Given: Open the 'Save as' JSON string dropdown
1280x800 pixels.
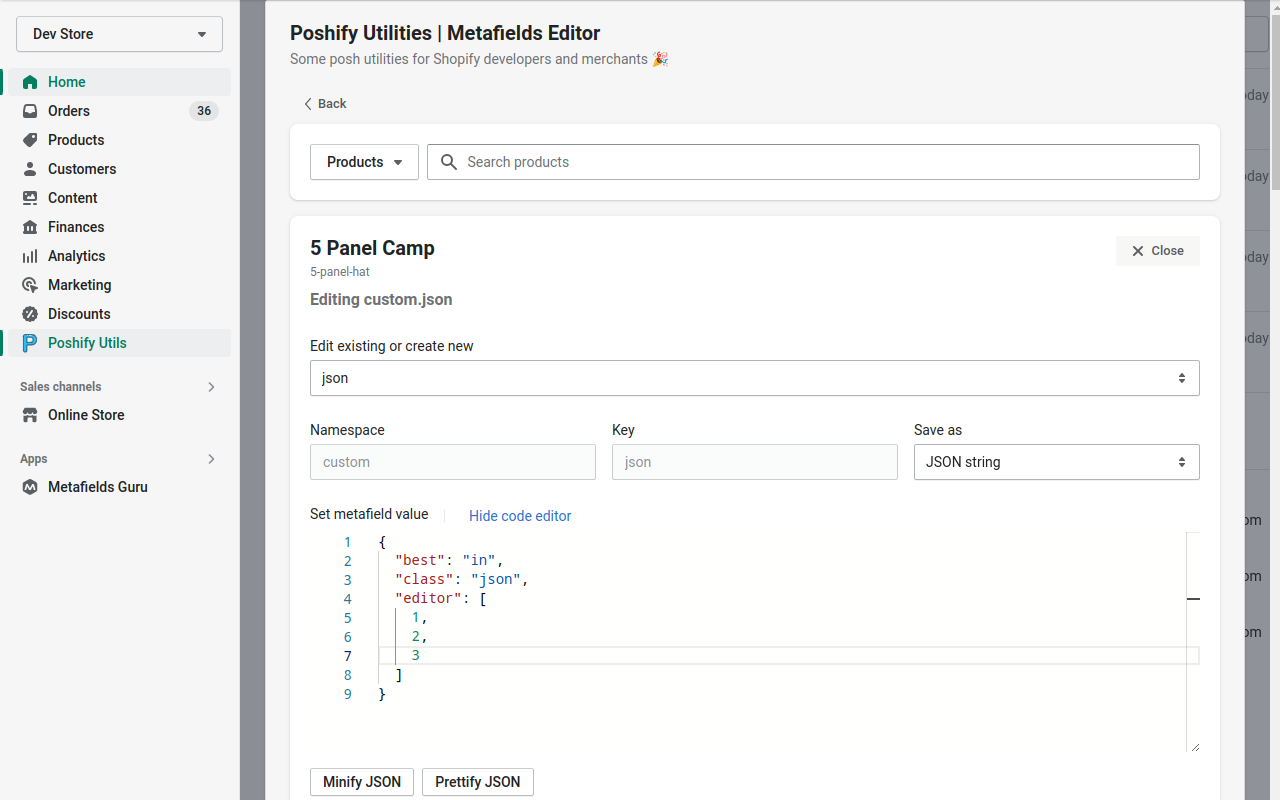Looking at the screenshot, I should [1056, 461].
